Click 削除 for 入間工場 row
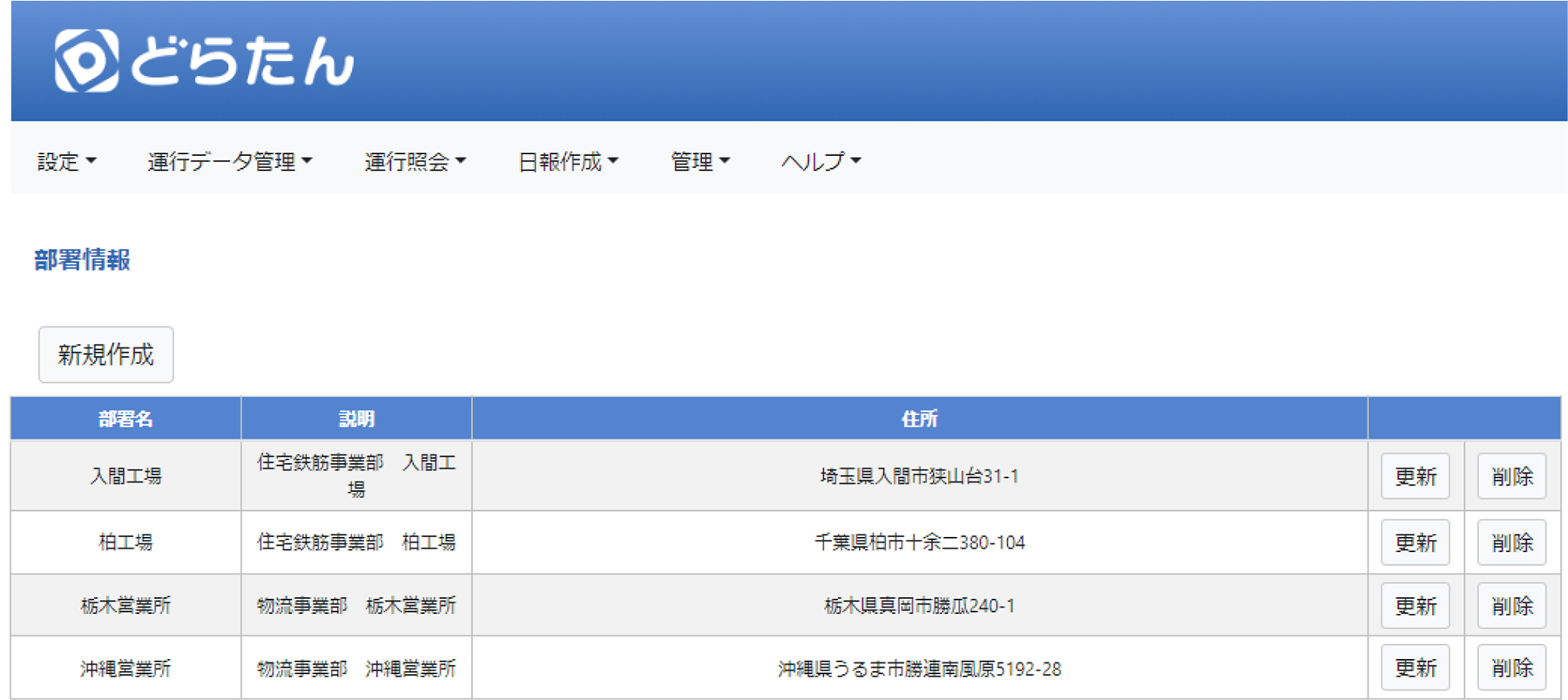 coord(1512,476)
